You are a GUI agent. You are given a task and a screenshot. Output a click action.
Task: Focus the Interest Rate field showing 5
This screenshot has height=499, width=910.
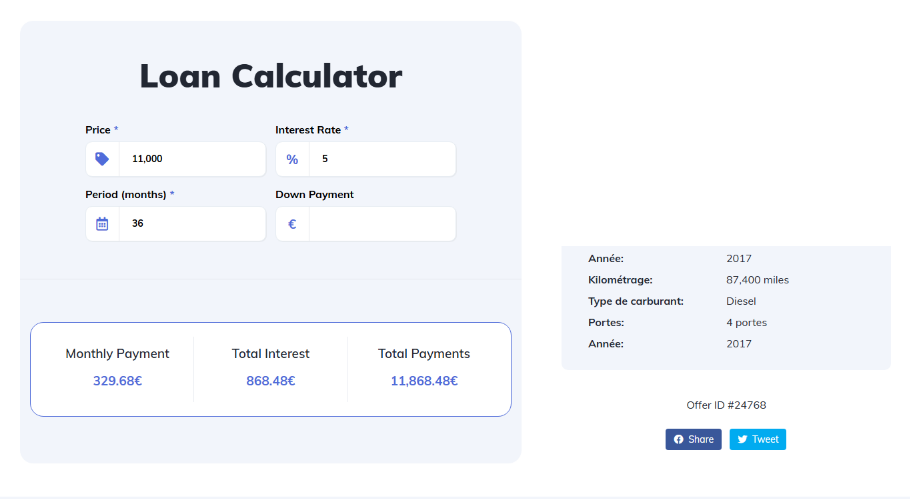(382, 159)
